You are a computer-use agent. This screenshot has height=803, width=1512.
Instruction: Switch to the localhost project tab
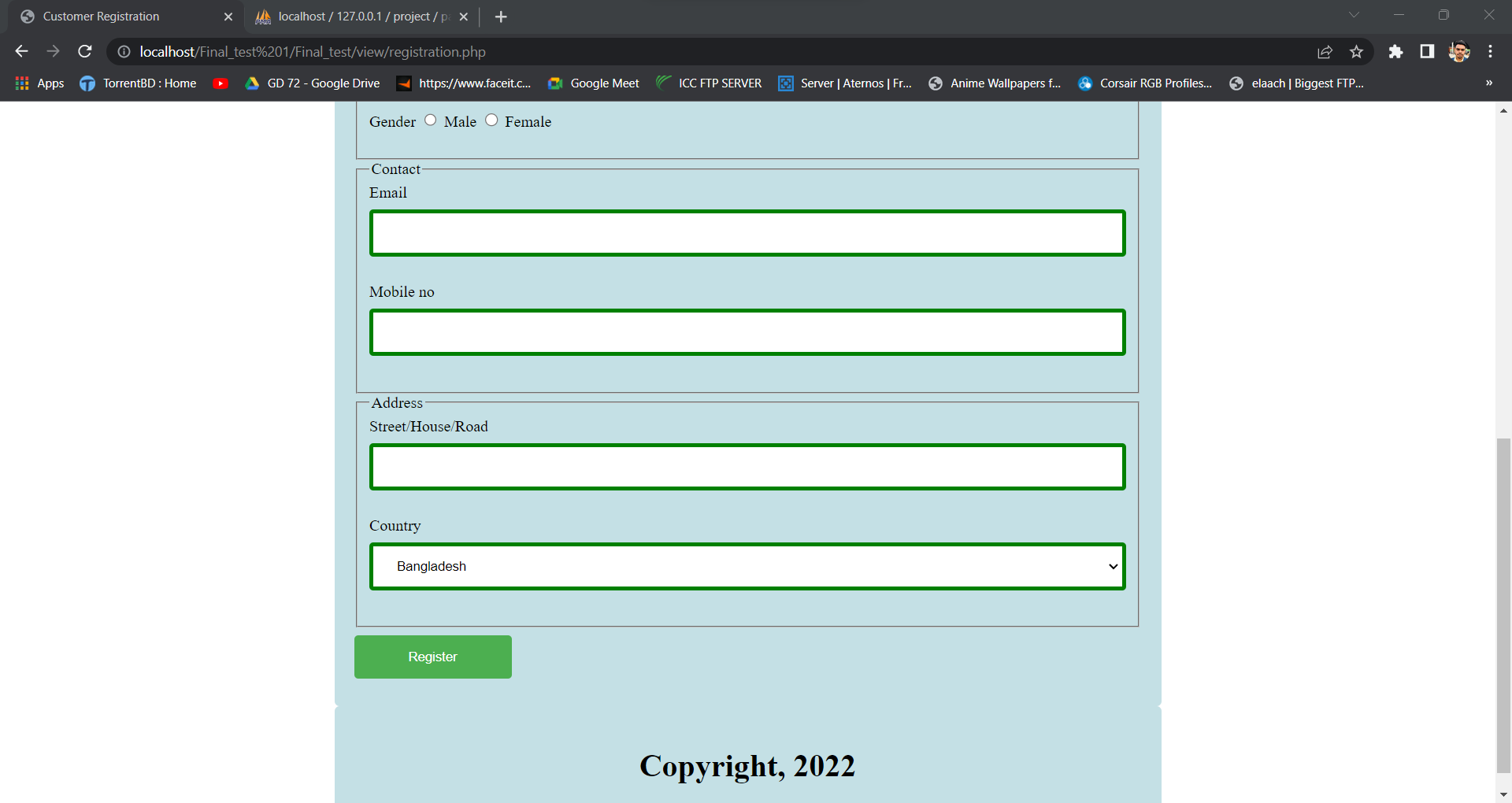click(x=354, y=16)
